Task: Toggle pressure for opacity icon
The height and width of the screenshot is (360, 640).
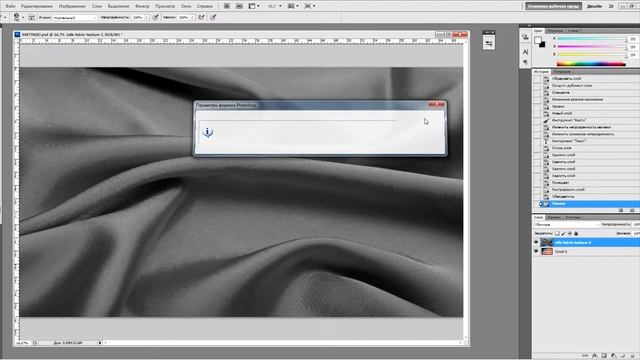Action: pyautogui.click(x=156, y=17)
